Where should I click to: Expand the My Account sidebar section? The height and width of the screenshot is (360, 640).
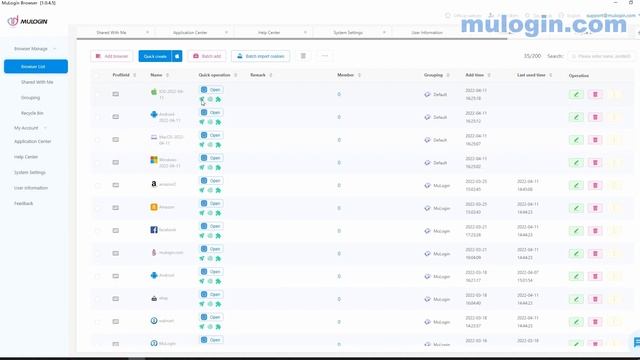pyautogui.click(x=31, y=128)
